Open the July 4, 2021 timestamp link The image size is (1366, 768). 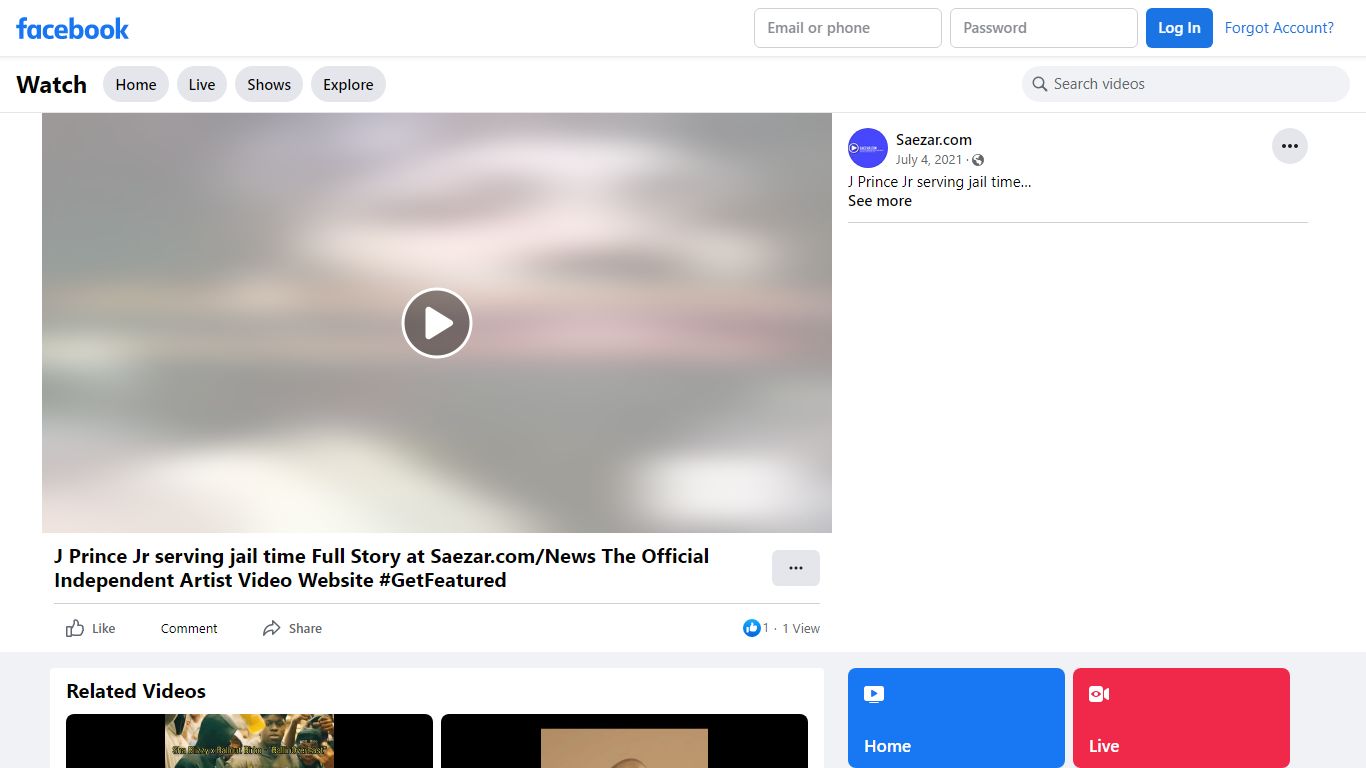click(929, 160)
